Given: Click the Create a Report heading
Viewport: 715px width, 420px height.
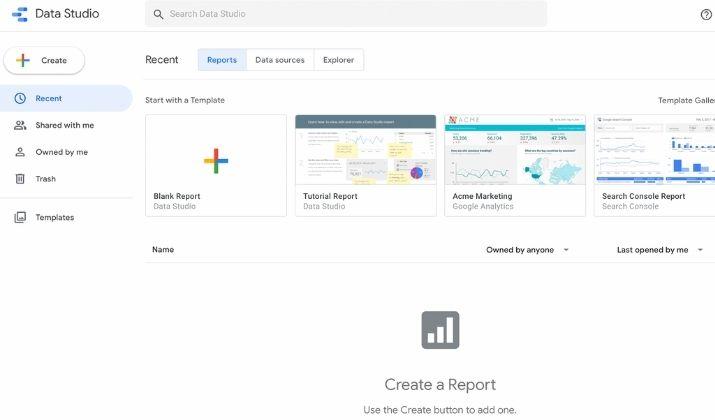Looking at the screenshot, I should click(440, 385).
